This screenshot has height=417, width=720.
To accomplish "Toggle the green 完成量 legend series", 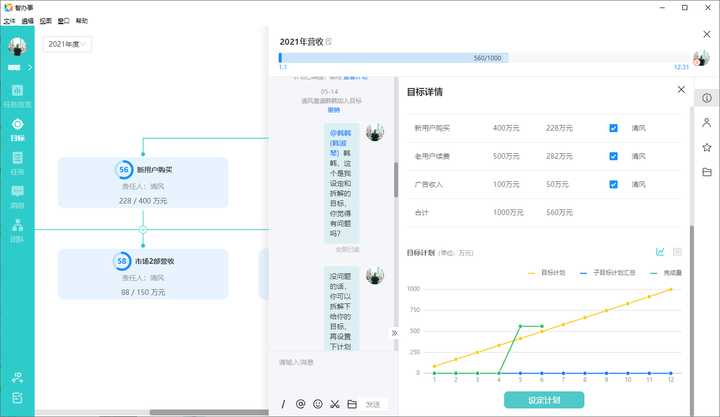I will coord(666,273).
